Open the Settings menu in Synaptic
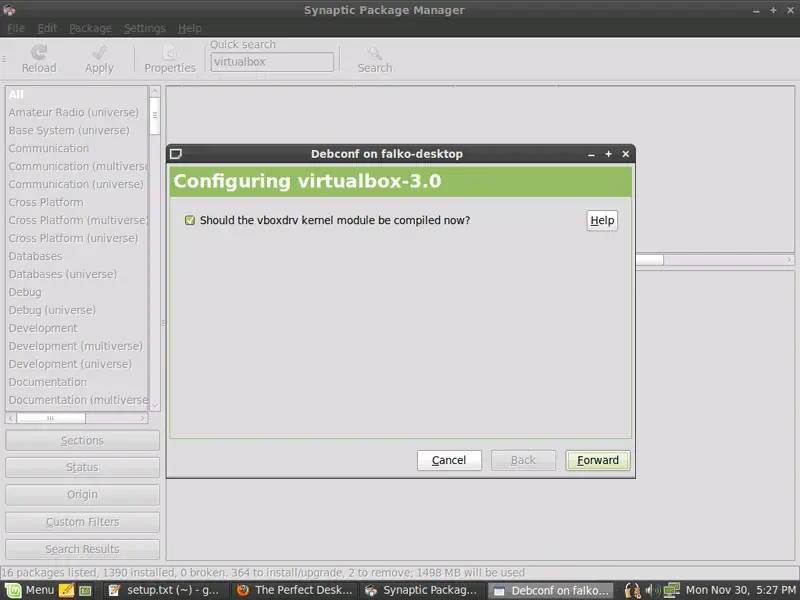The height and width of the screenshot is (600, 800). click(144, 29)
